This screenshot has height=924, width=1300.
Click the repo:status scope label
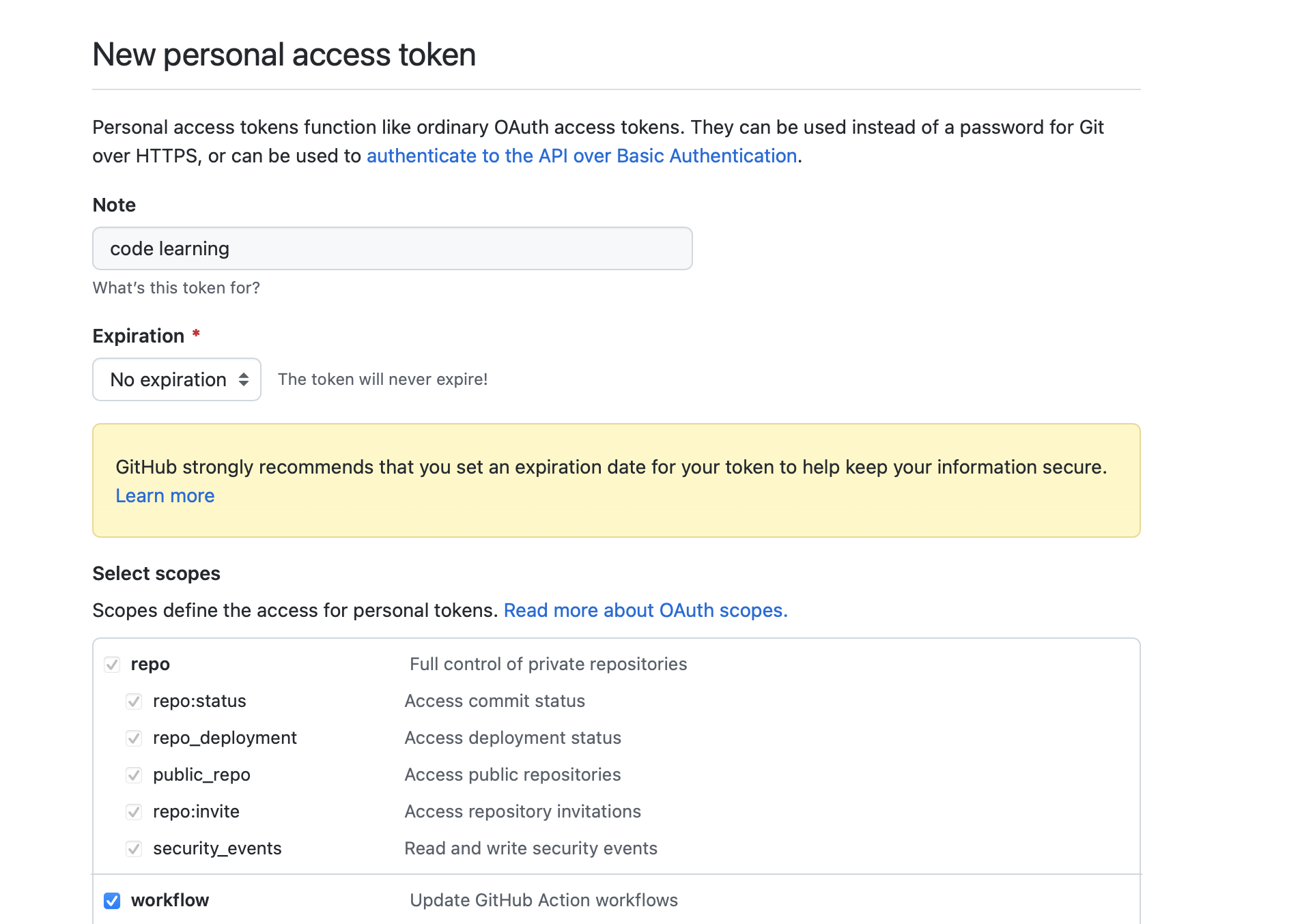[199, 701]
